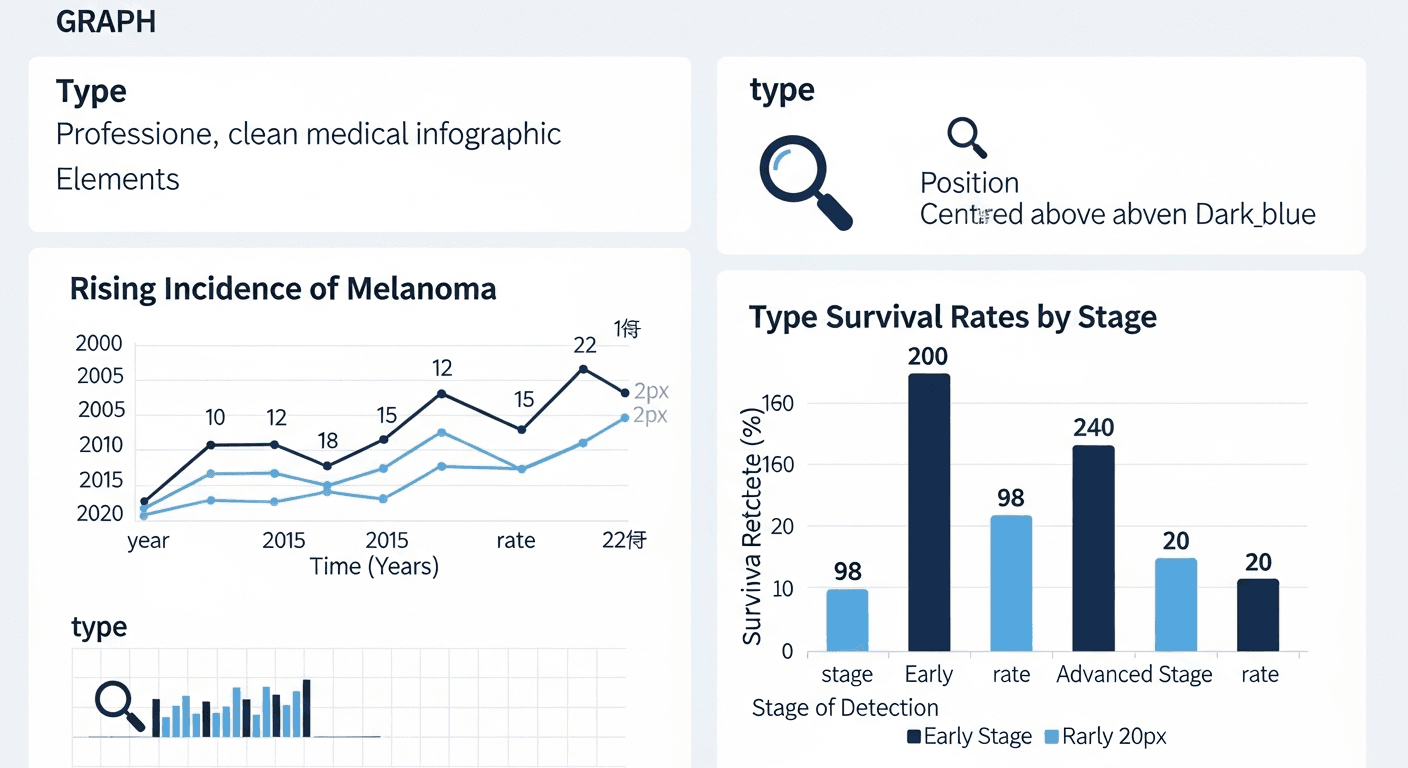Screen dimensions: 1408x768
Task: Click the large magnifying glass icon
Action: point(803,180)
